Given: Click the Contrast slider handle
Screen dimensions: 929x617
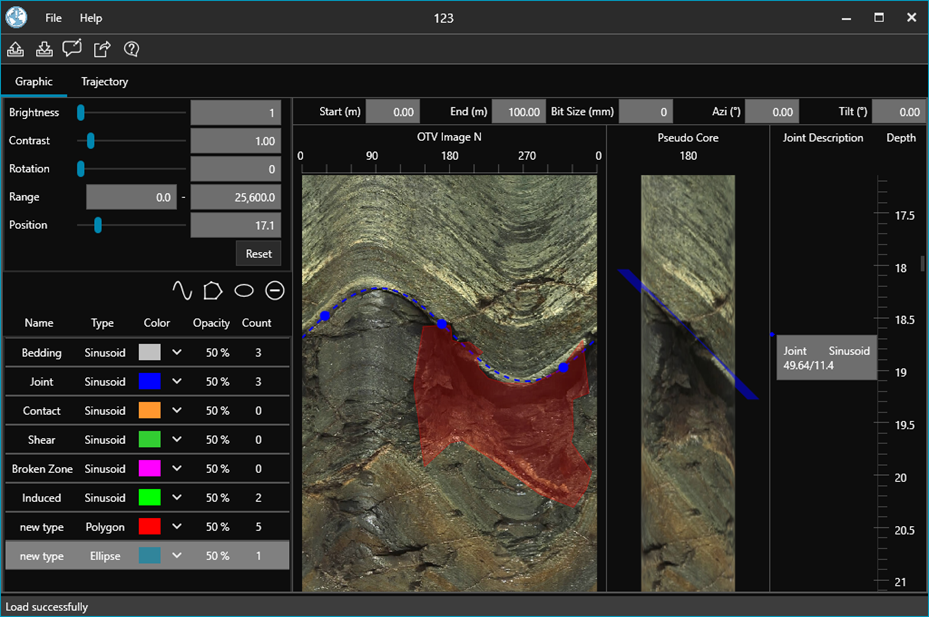Looking at the screenshot, I should pos(91,141).
